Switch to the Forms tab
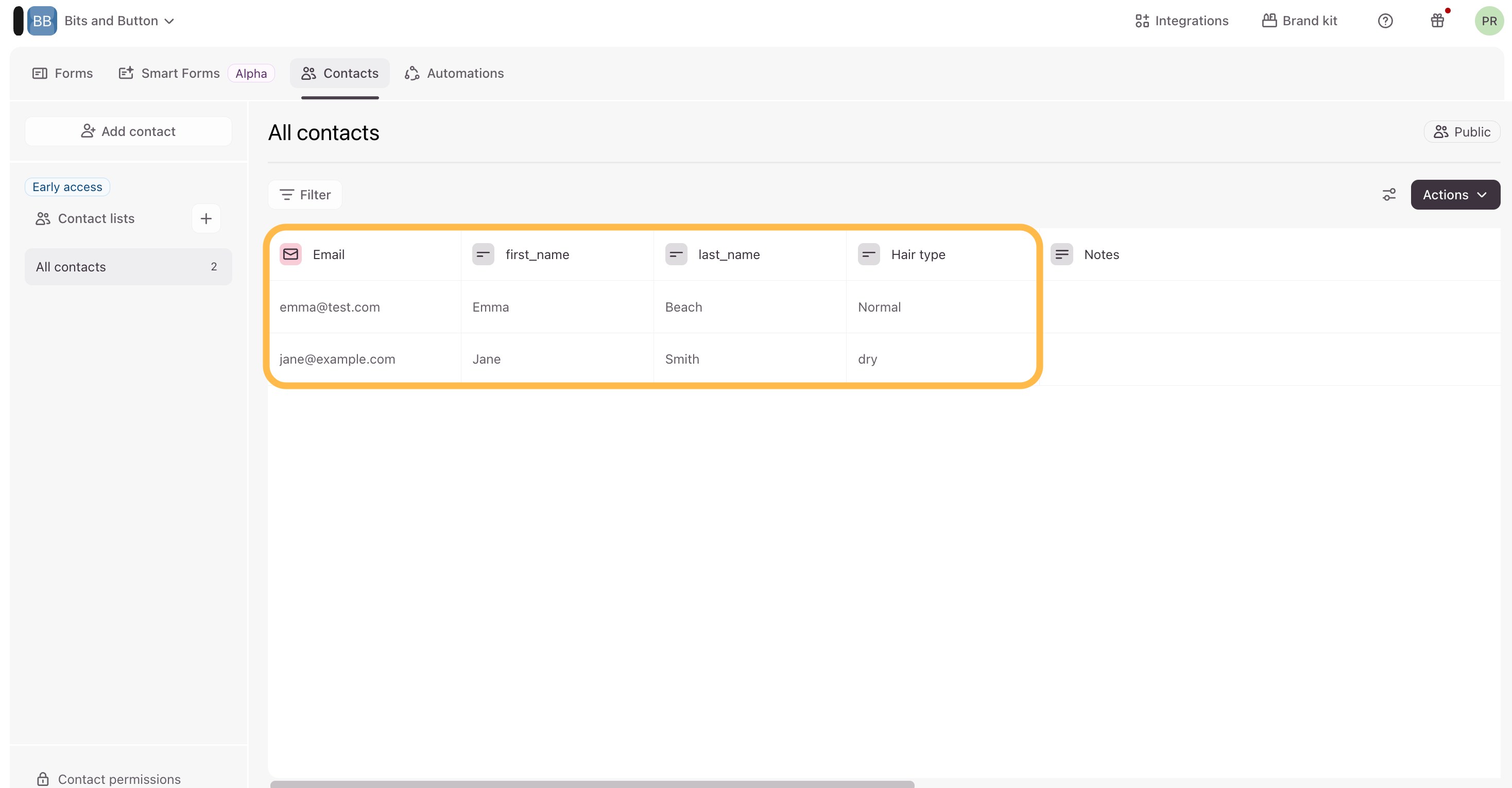The image size is (1512, 788). click(63, 74)
